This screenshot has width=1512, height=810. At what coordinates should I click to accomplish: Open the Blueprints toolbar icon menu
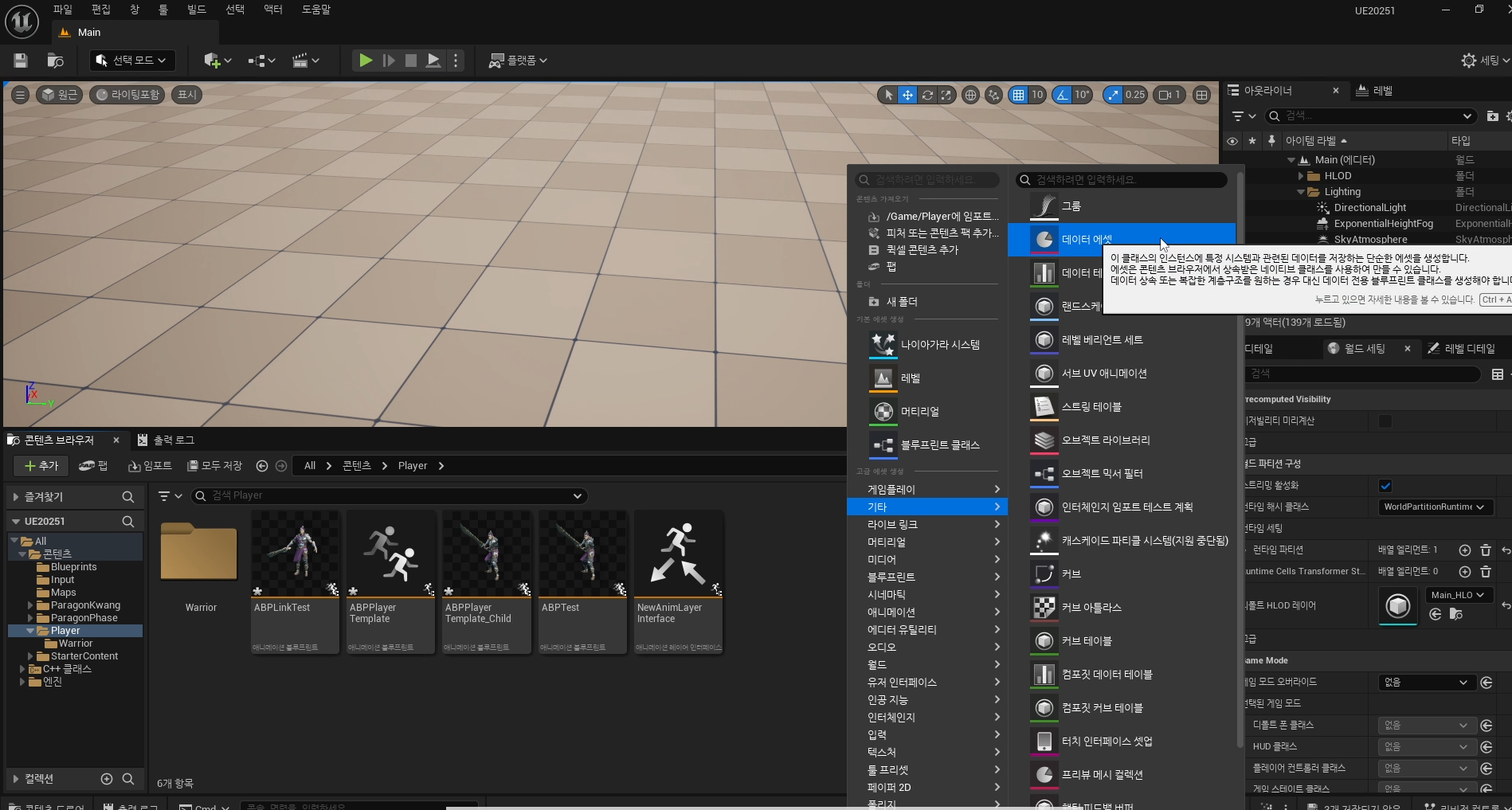tap(261, 61)
